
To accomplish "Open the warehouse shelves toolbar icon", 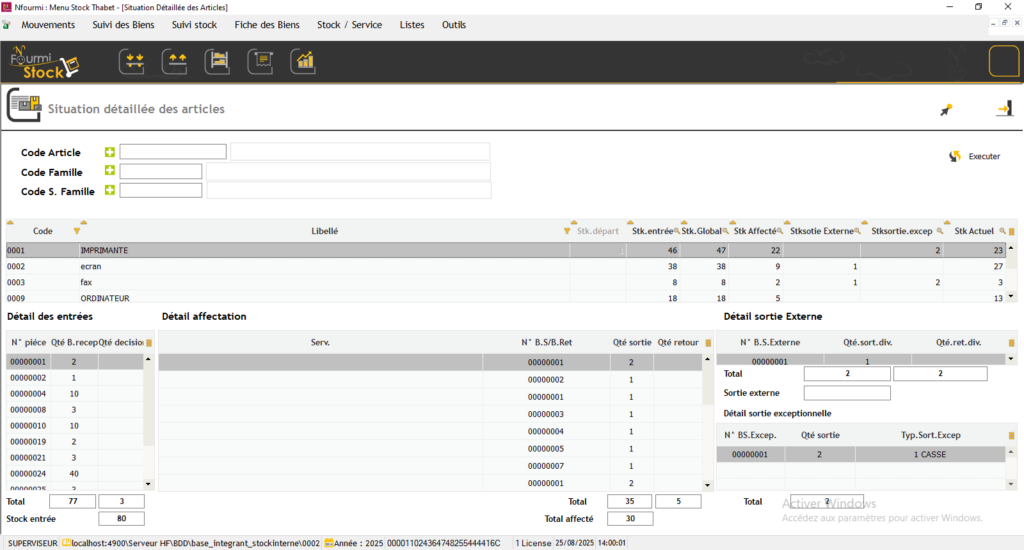I will click(x=218, y=62).
